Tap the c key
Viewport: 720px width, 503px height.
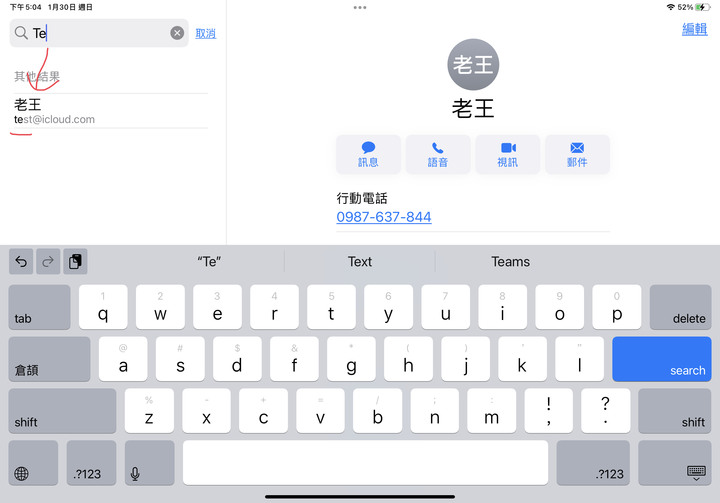pos(263,411)
